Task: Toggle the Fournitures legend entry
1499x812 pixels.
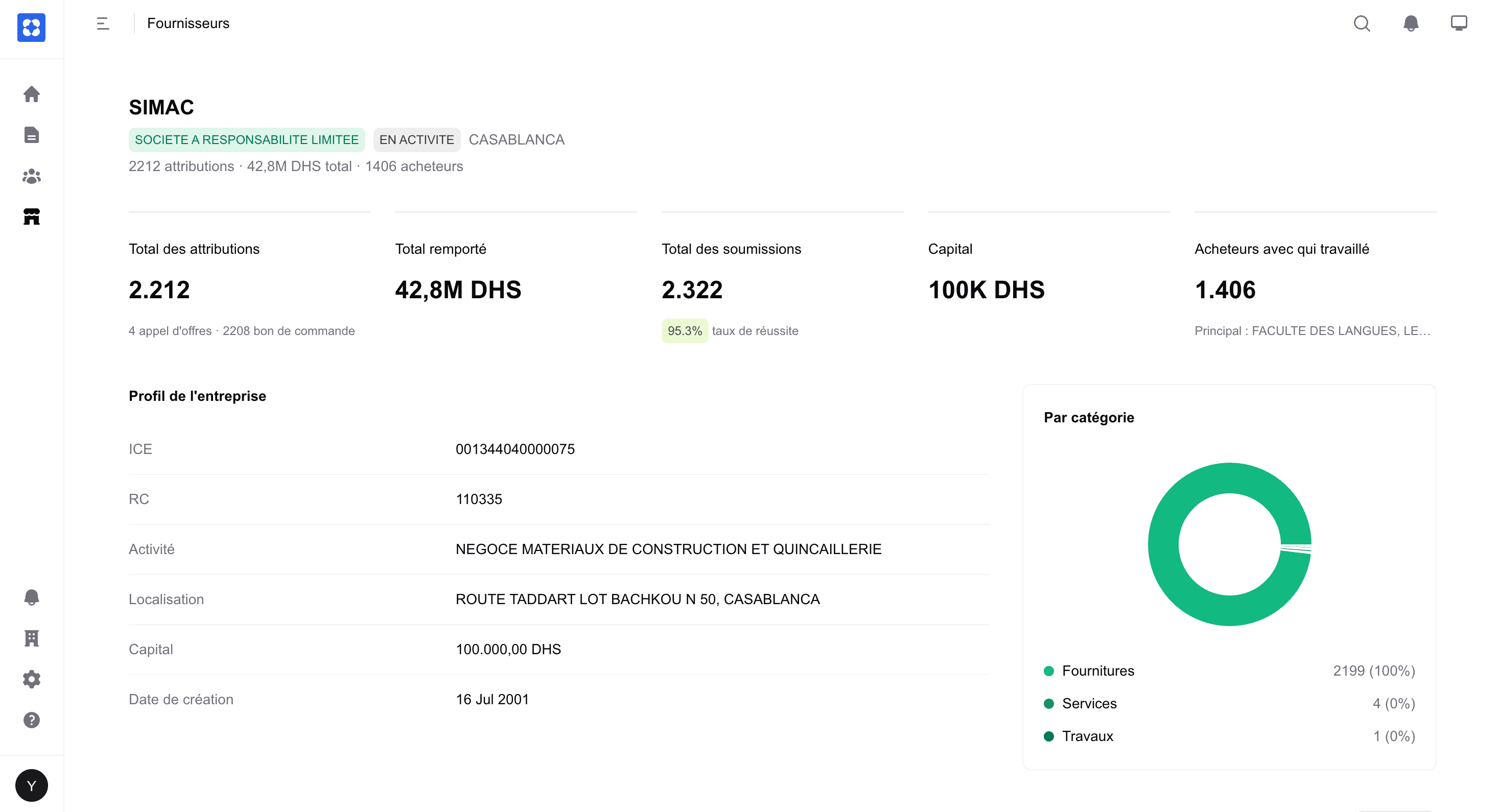Action: (x=1097, y=671)
